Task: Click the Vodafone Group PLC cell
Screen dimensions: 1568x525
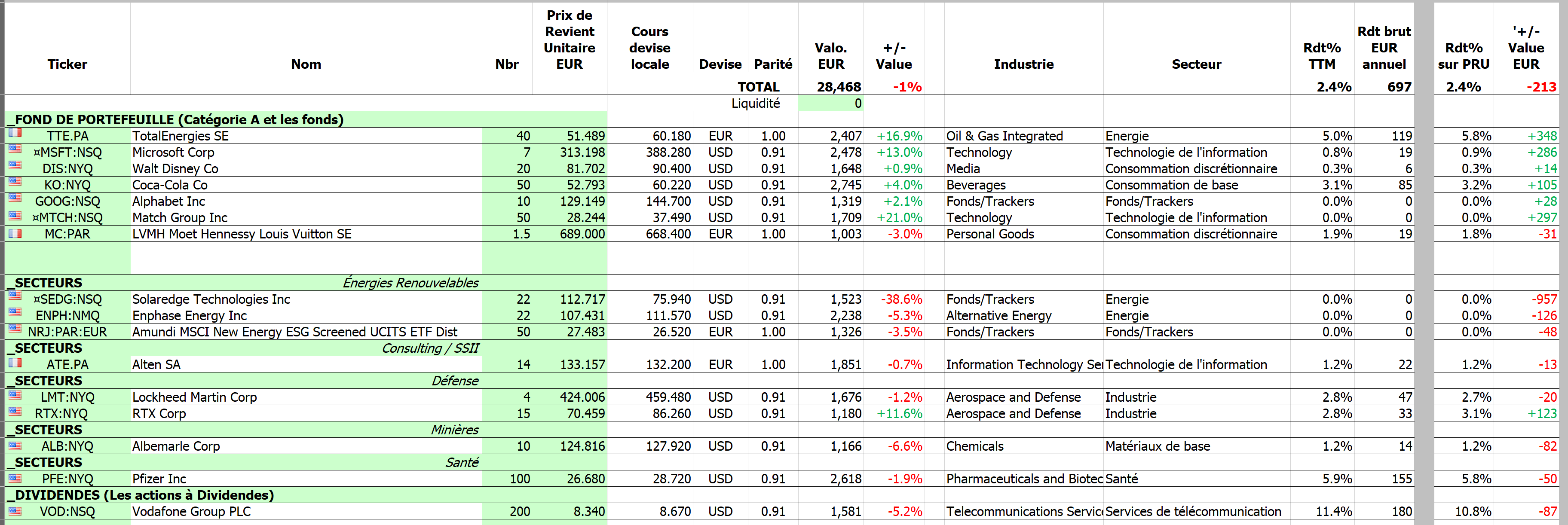Action: tap(306, 512)
